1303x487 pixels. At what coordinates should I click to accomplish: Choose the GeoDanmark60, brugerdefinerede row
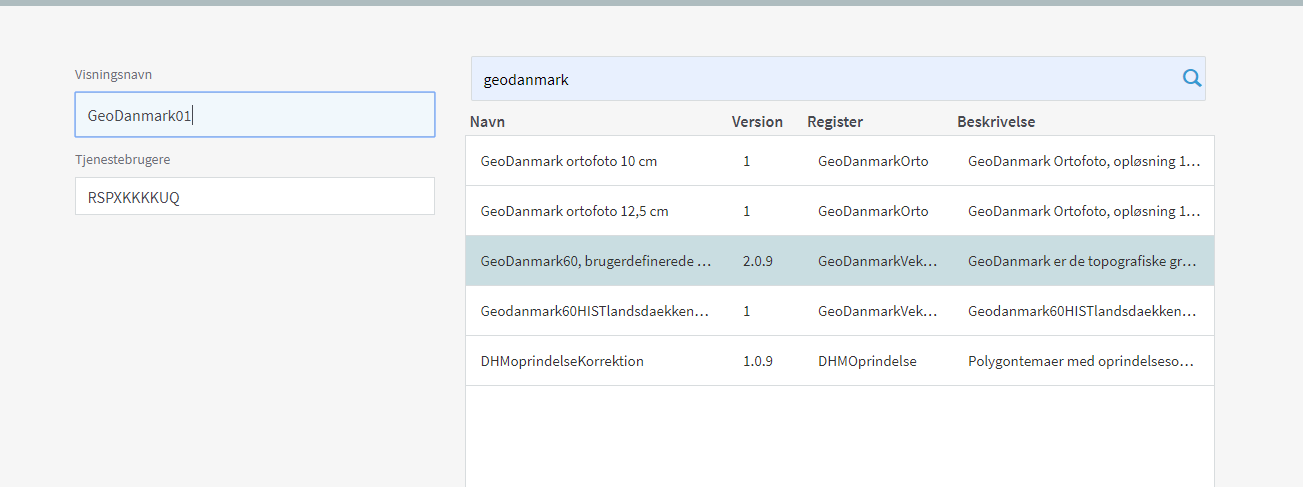[x=596, y=261]
